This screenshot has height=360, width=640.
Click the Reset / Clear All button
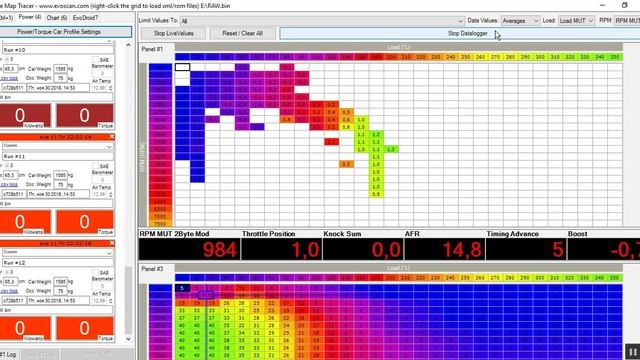pos(242,33)
